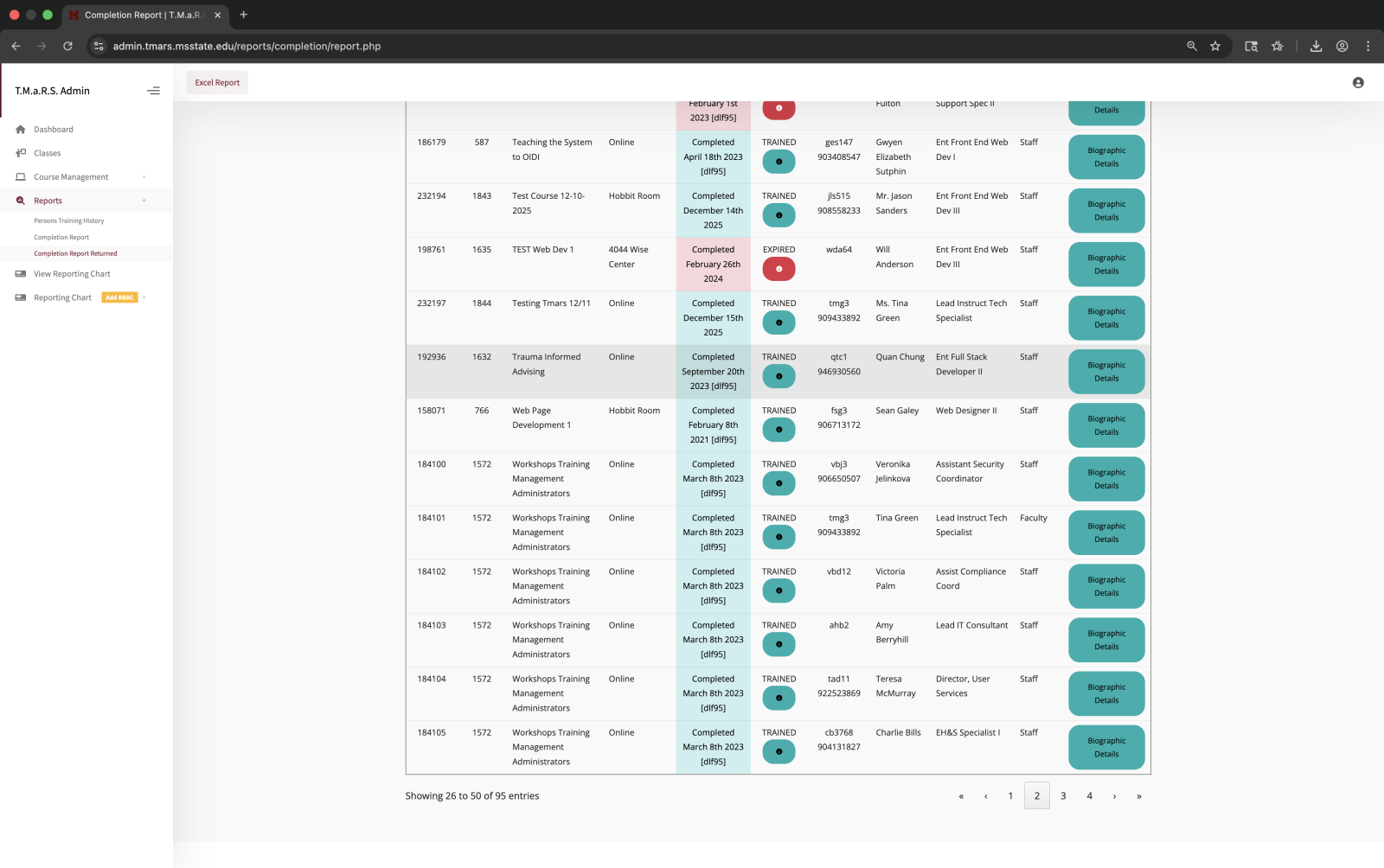The image size is (1384, 868).
Task: Click the user account icon above Excel Report
Action: tap(1357, 82)
